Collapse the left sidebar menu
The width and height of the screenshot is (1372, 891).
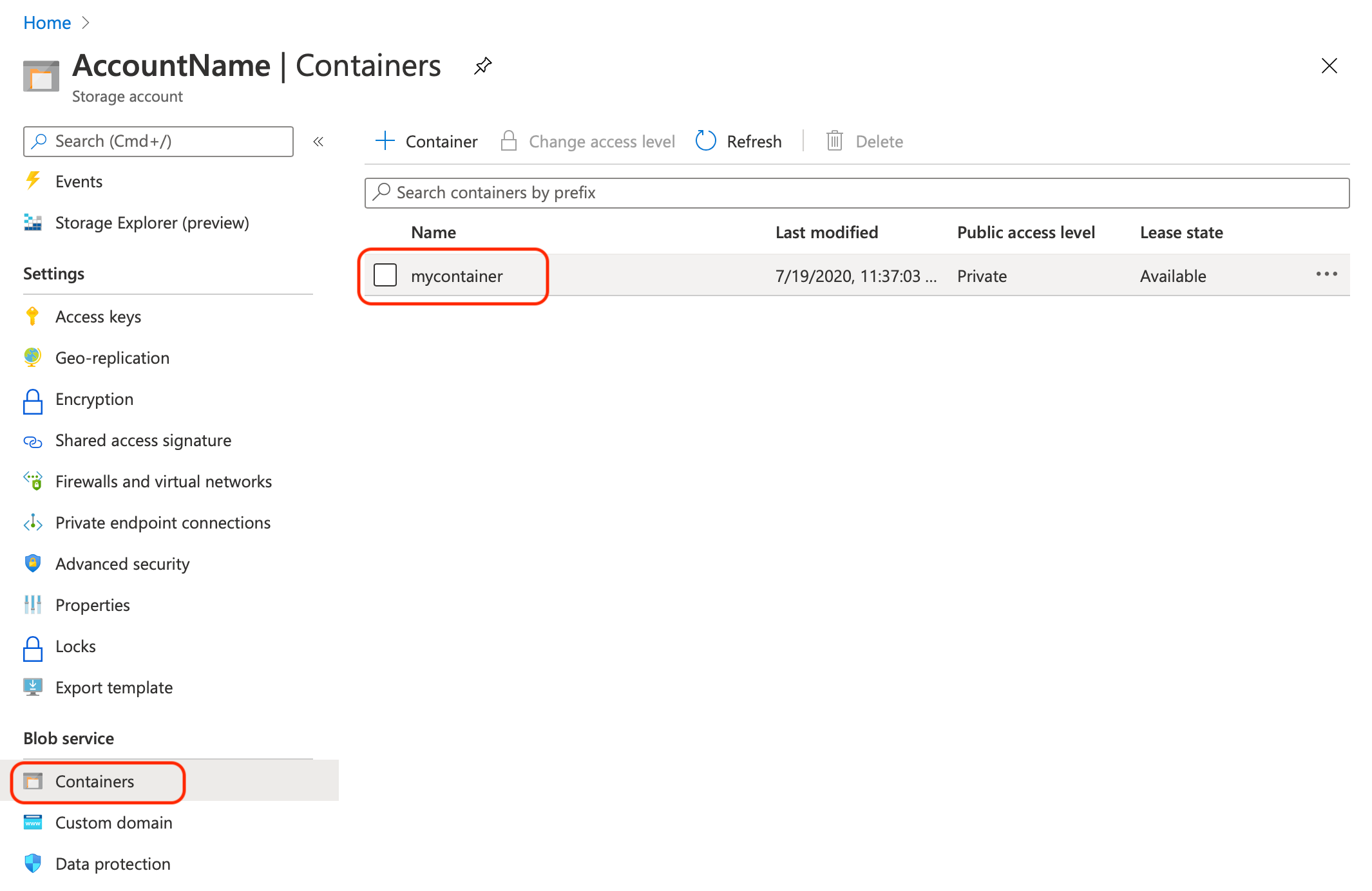tap(318, 142)
